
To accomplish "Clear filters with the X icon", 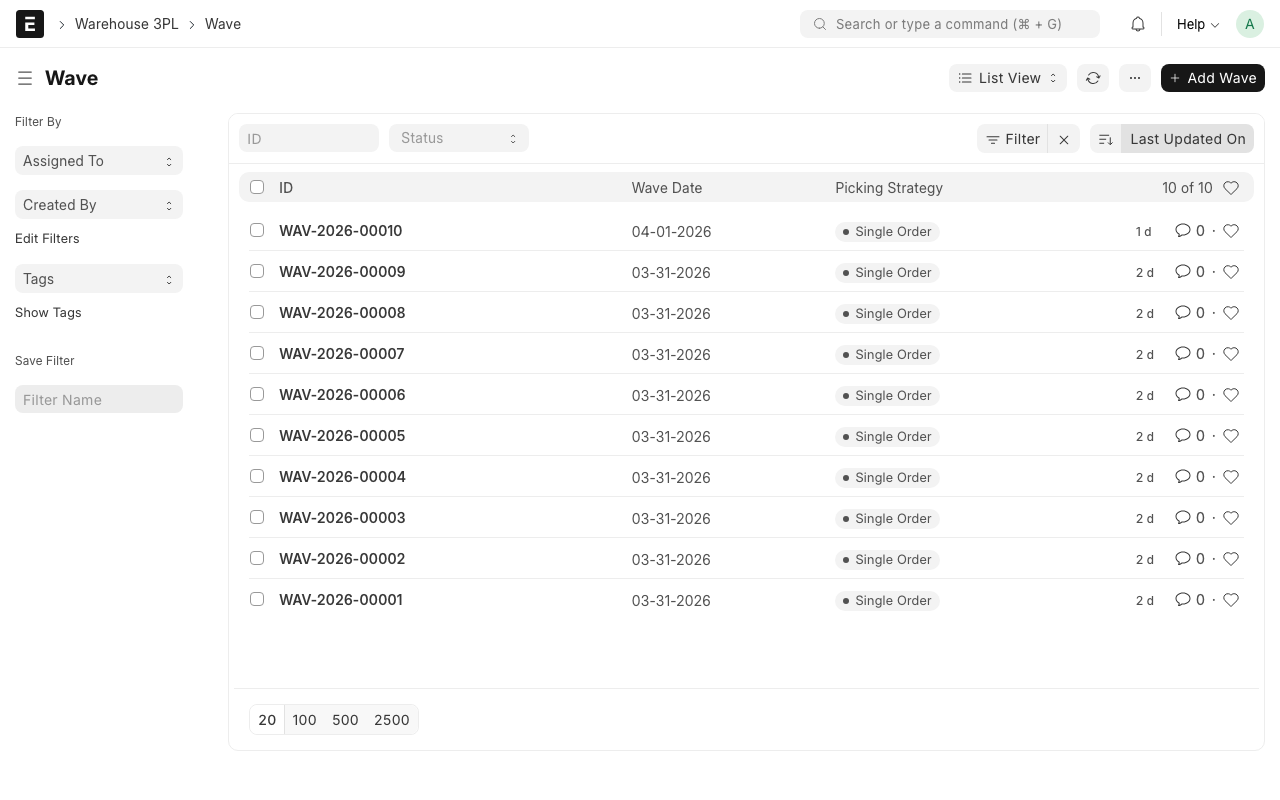I will (x=1064, y=139).
